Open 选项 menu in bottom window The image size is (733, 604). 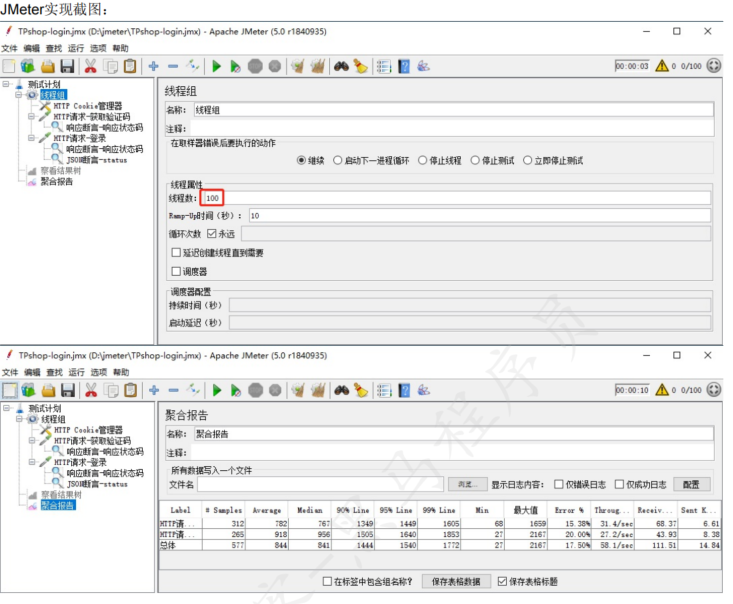coord(99,372)
